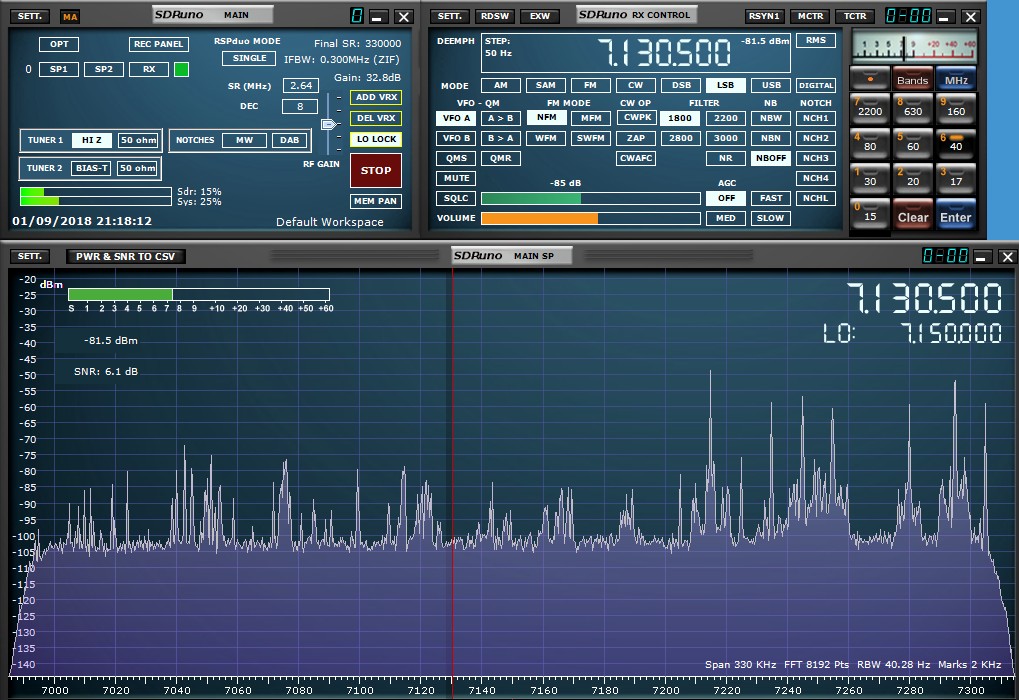The width and height of the screenshot is (1019, 700).
Task: Open SETT. in the RX Control panel
Action: click(450, 16)
